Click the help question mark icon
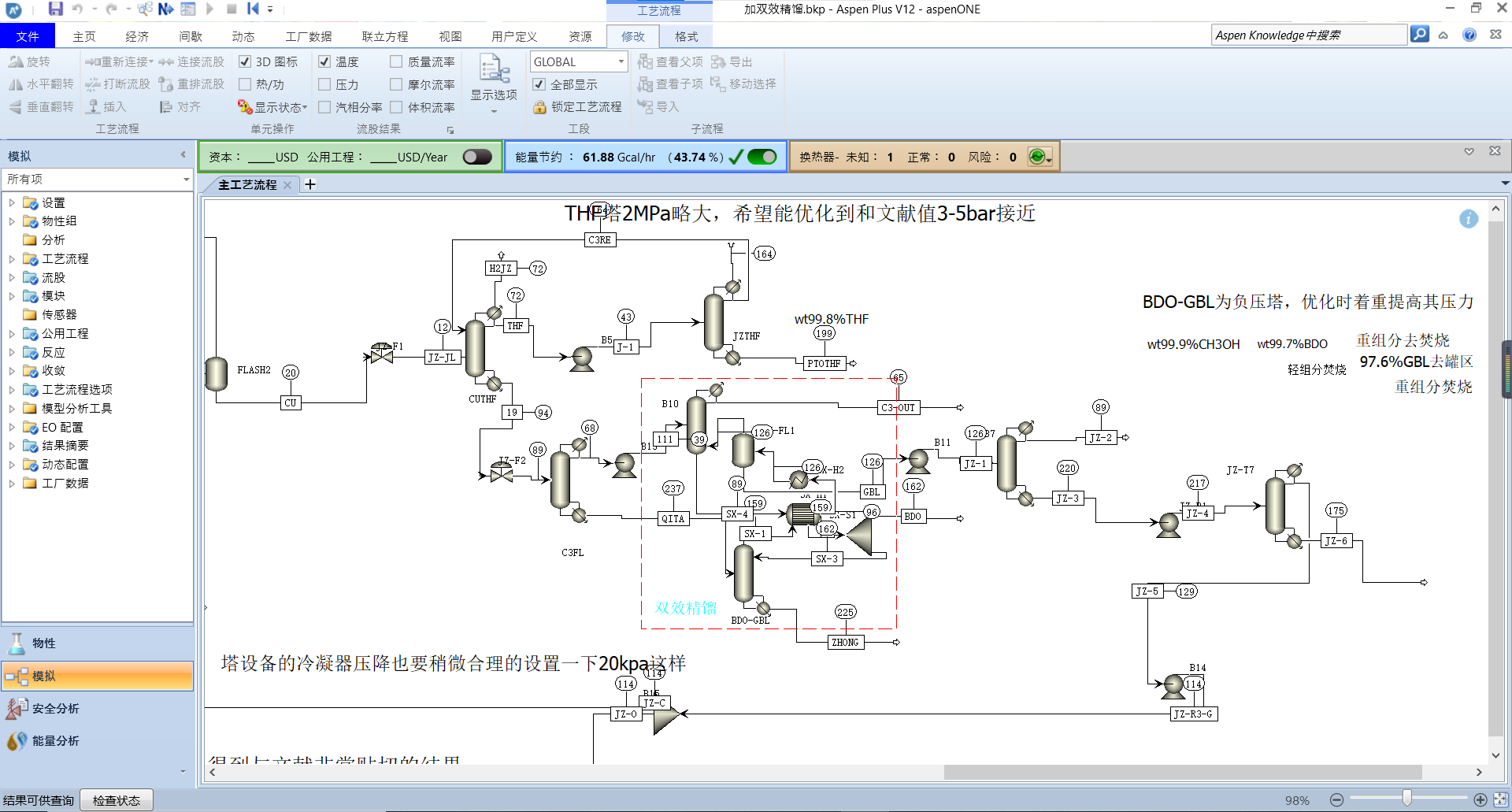Image resolution: width=1512 pixels, height=812 pixels. pos(1469,35)
